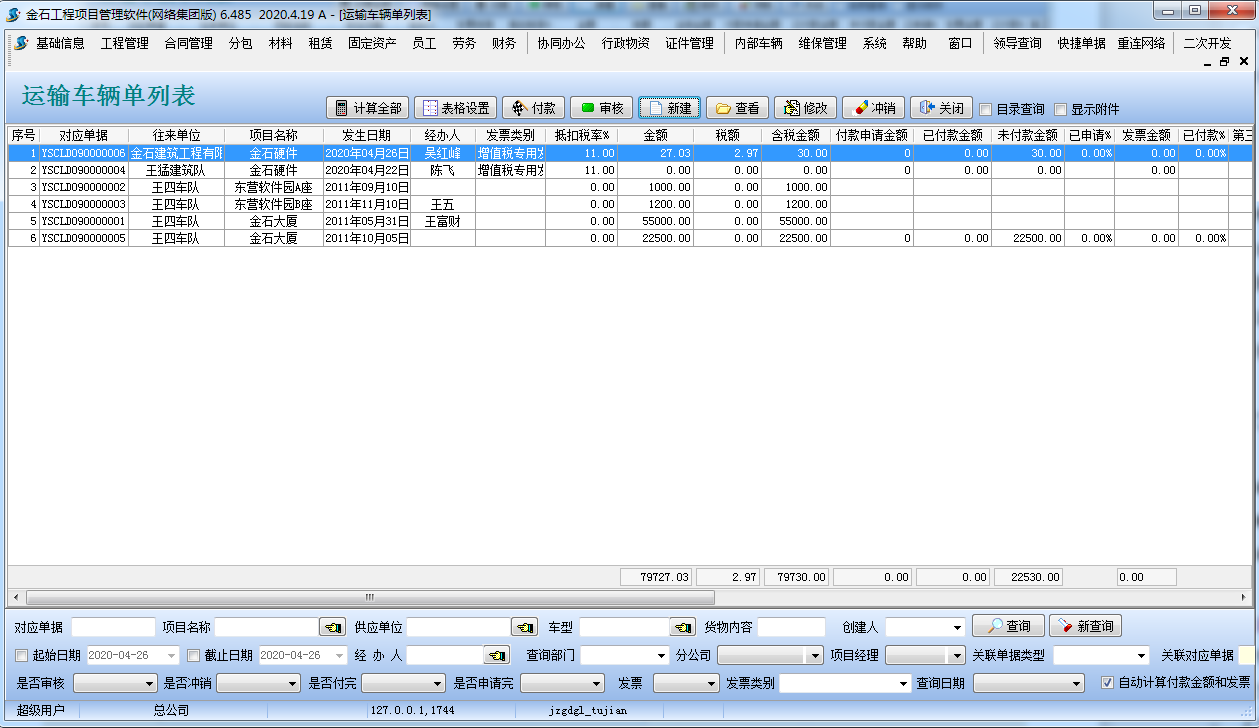This screenshot has width=1259, height=728.
Task: Open the 财务 menu
Action: click(x=503, y=43)
